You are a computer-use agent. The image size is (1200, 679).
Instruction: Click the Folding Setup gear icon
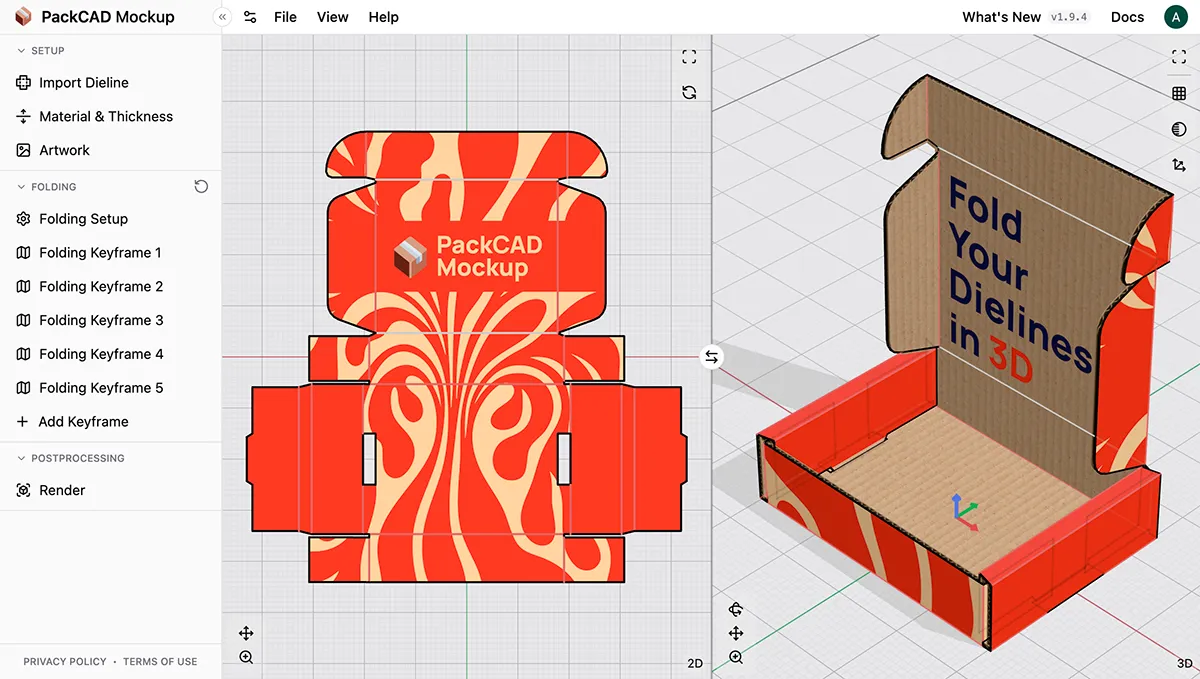pos(24,219)
